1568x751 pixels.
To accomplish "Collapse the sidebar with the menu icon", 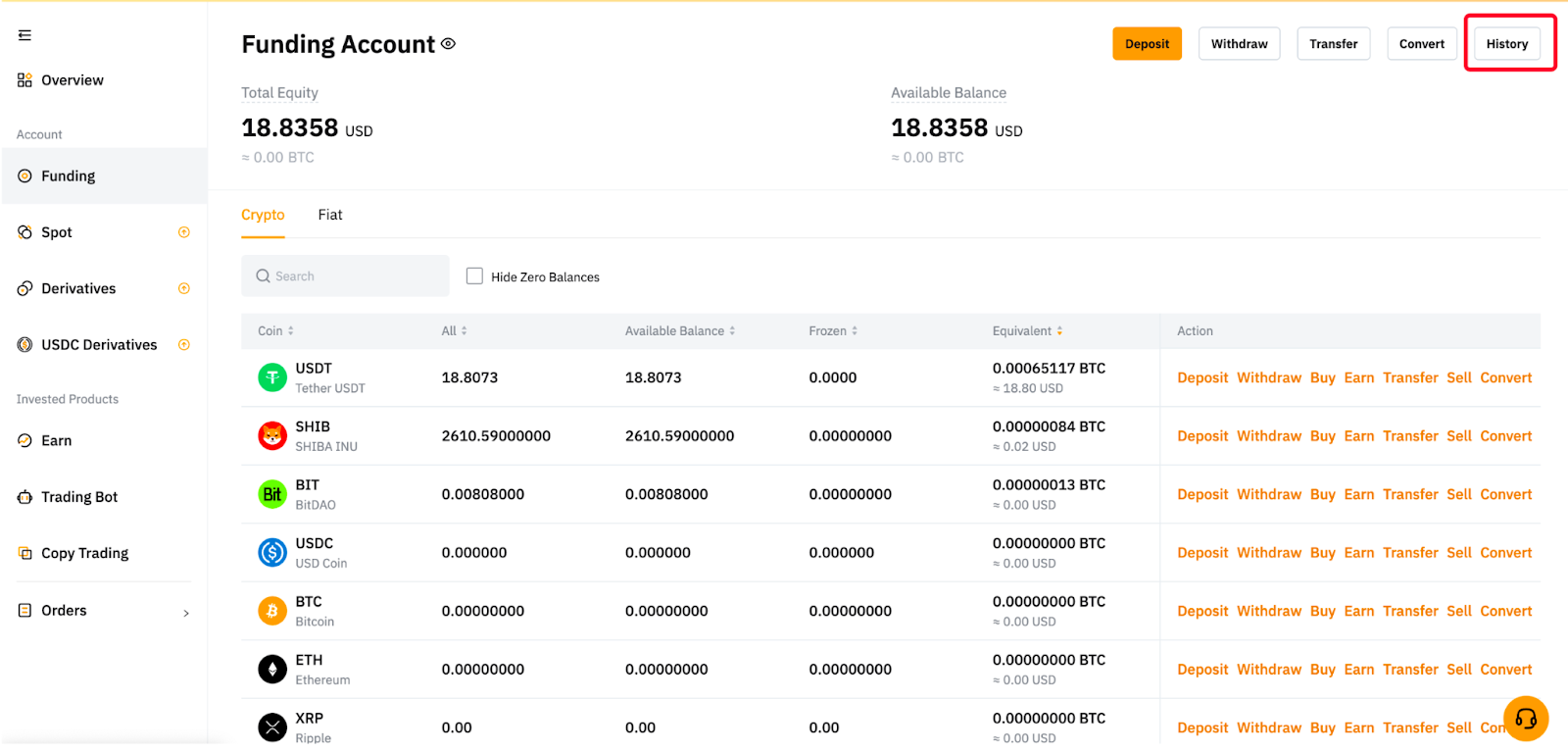I will click(24, 35).
